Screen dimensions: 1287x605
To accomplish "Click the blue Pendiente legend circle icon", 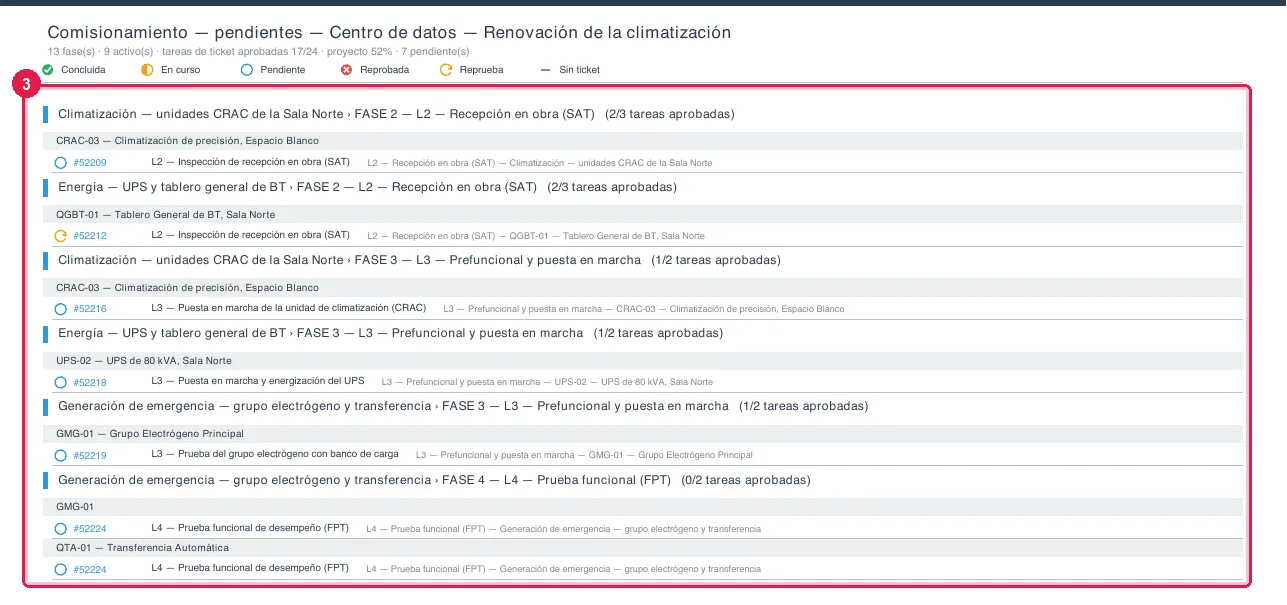I will [247, 70].
